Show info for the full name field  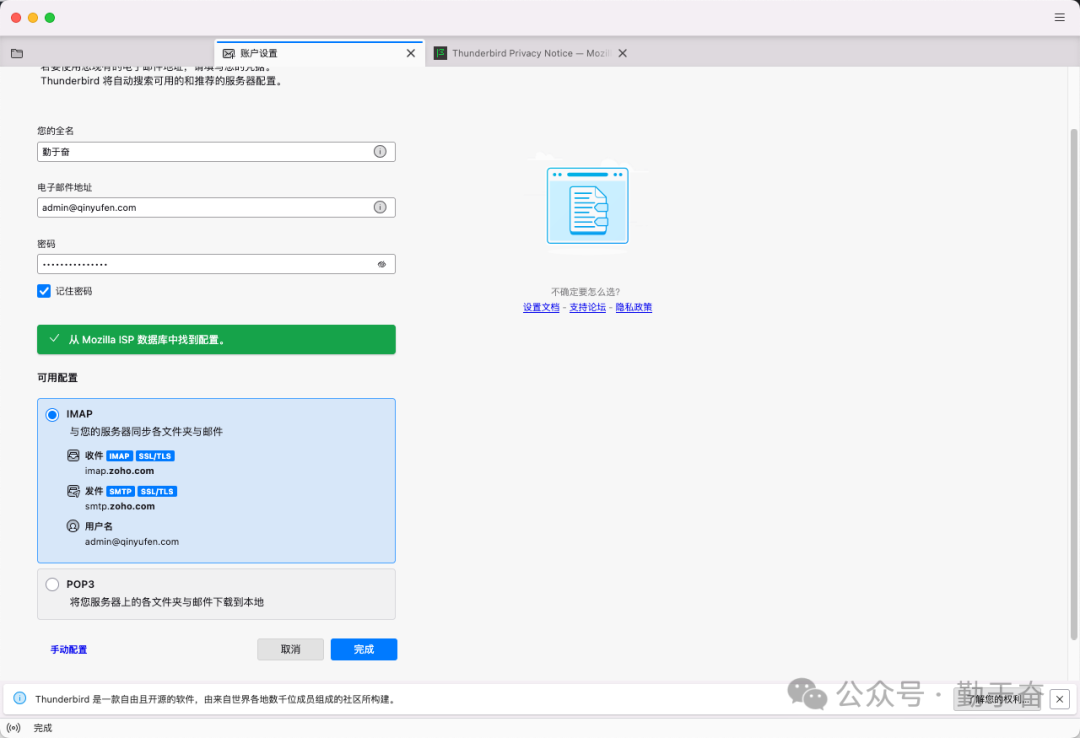point(380,152)
